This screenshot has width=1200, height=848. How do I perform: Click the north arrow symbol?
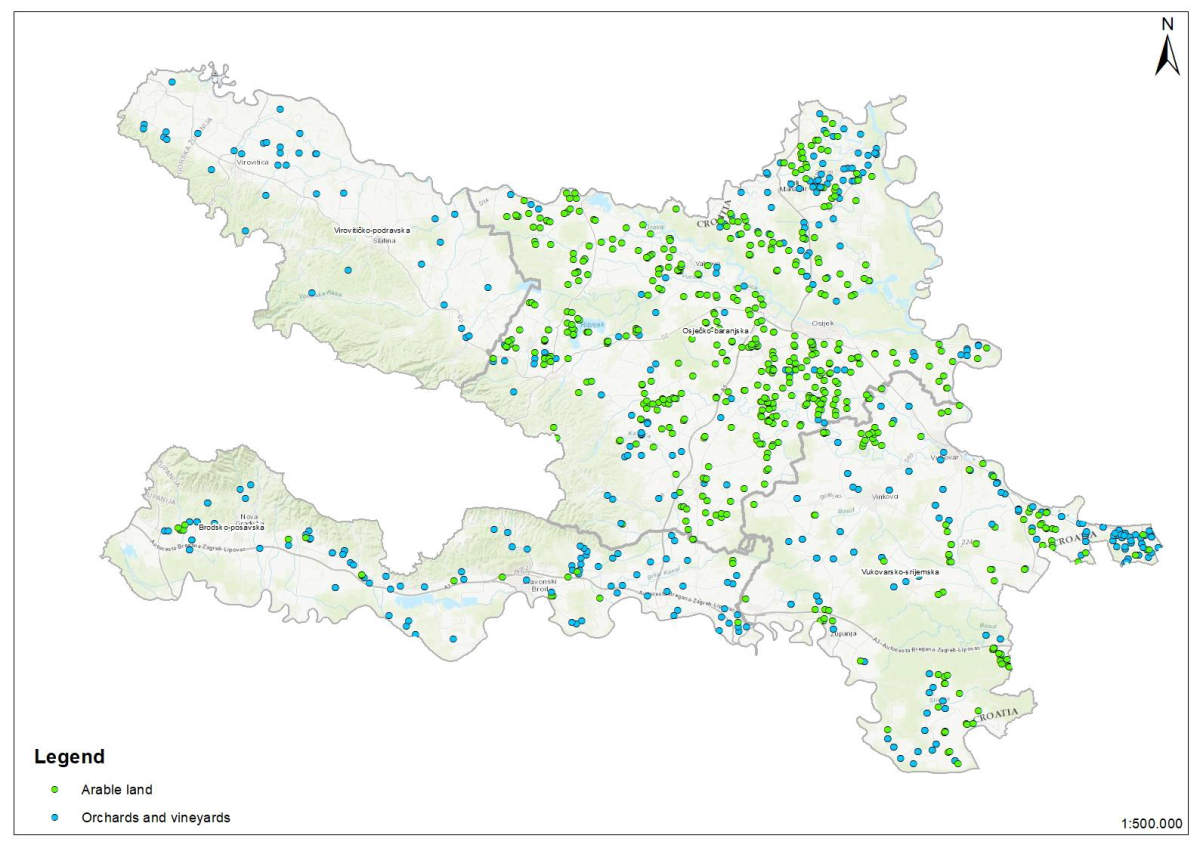pos(1166,56)
